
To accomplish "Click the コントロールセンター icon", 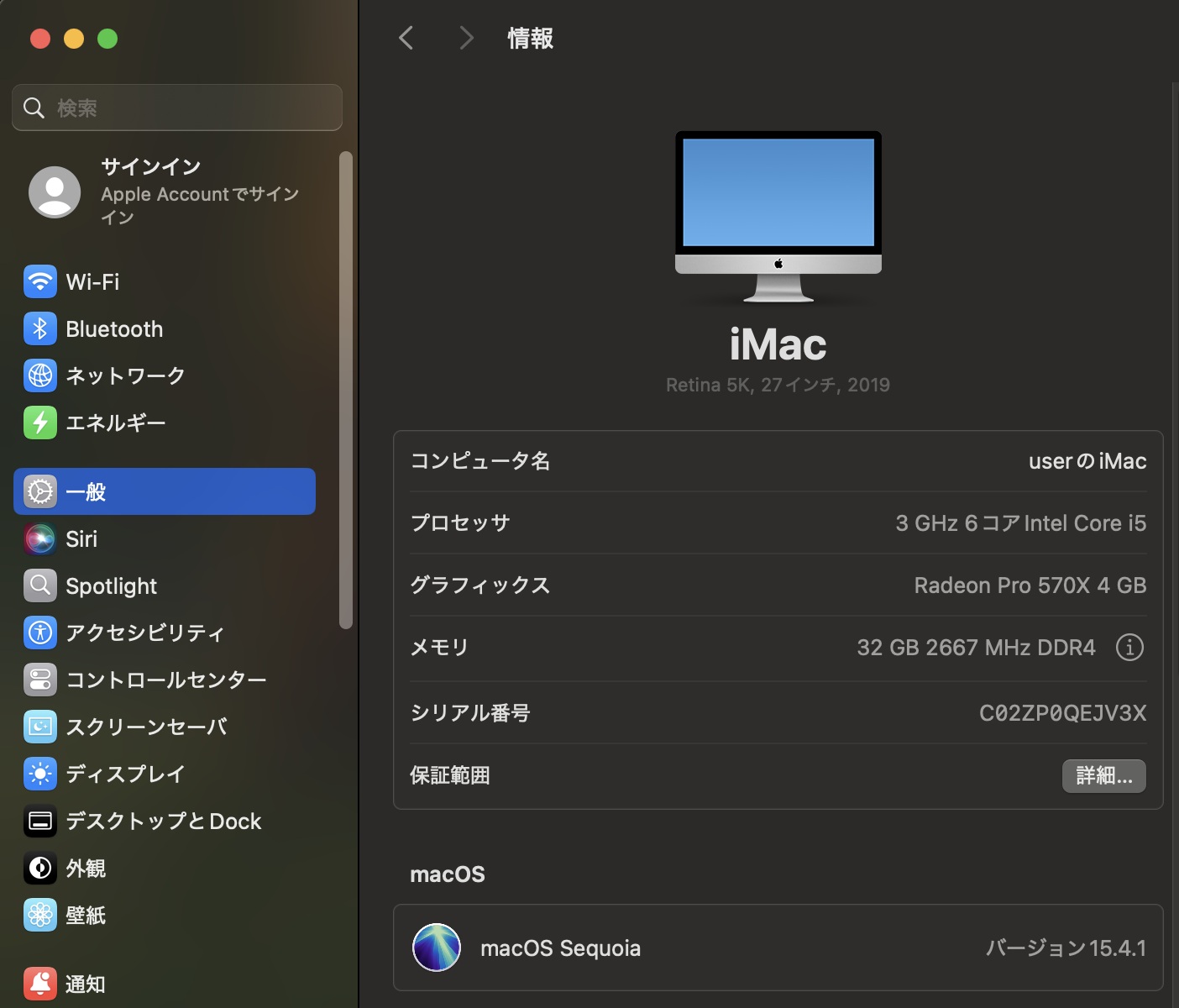I will pyautogui.click(x=39, y=680).
